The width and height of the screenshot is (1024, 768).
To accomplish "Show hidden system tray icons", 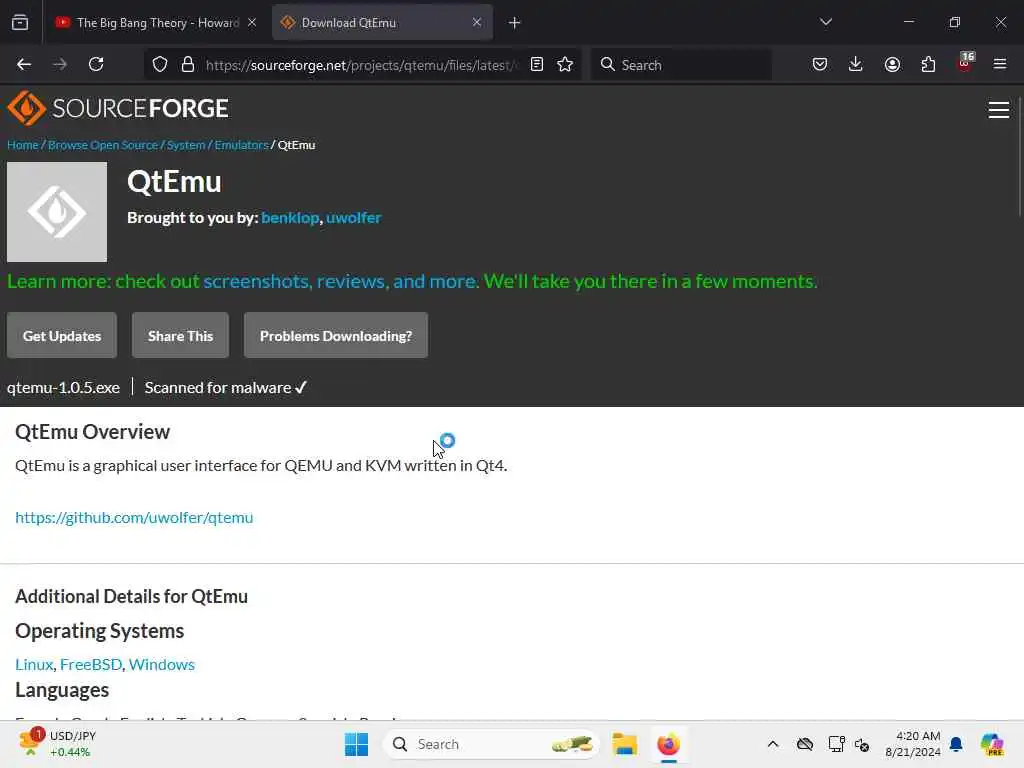I will click(773, 744).
